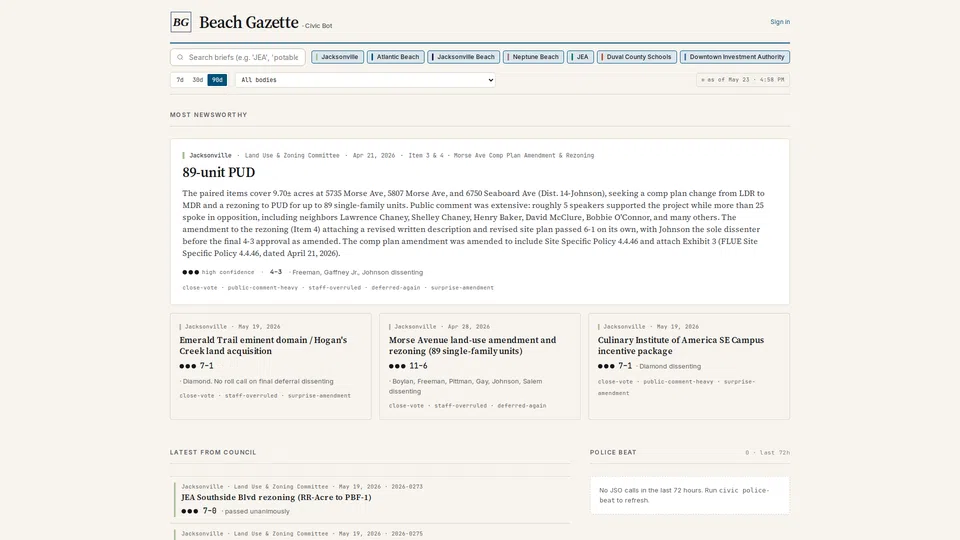Focus the Search briefs input field

[238, 57]
